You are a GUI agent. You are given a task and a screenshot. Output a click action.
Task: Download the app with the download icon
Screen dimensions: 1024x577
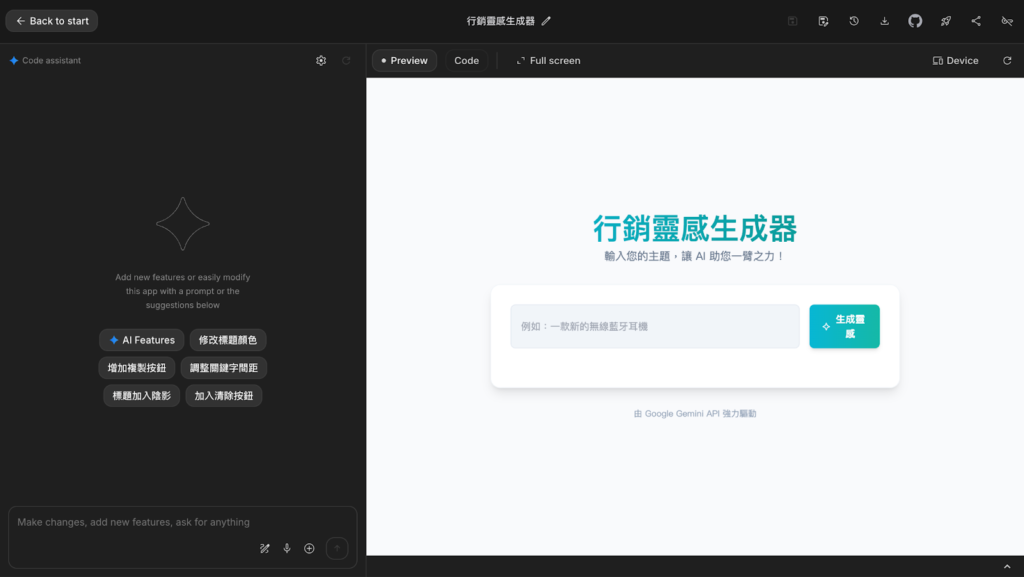pyautogui.click(x=884, y=21)
